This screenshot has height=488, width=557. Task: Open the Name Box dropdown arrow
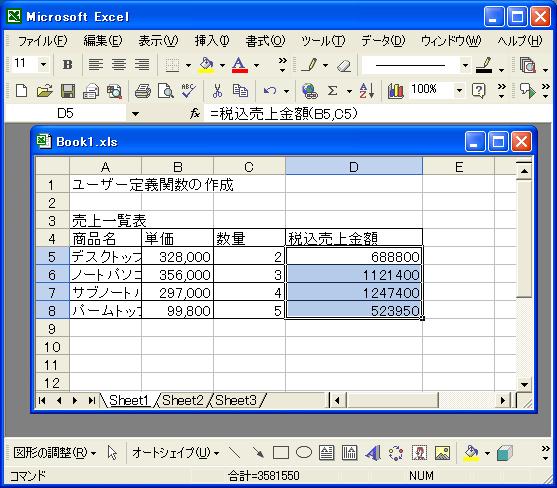[135, 114]
